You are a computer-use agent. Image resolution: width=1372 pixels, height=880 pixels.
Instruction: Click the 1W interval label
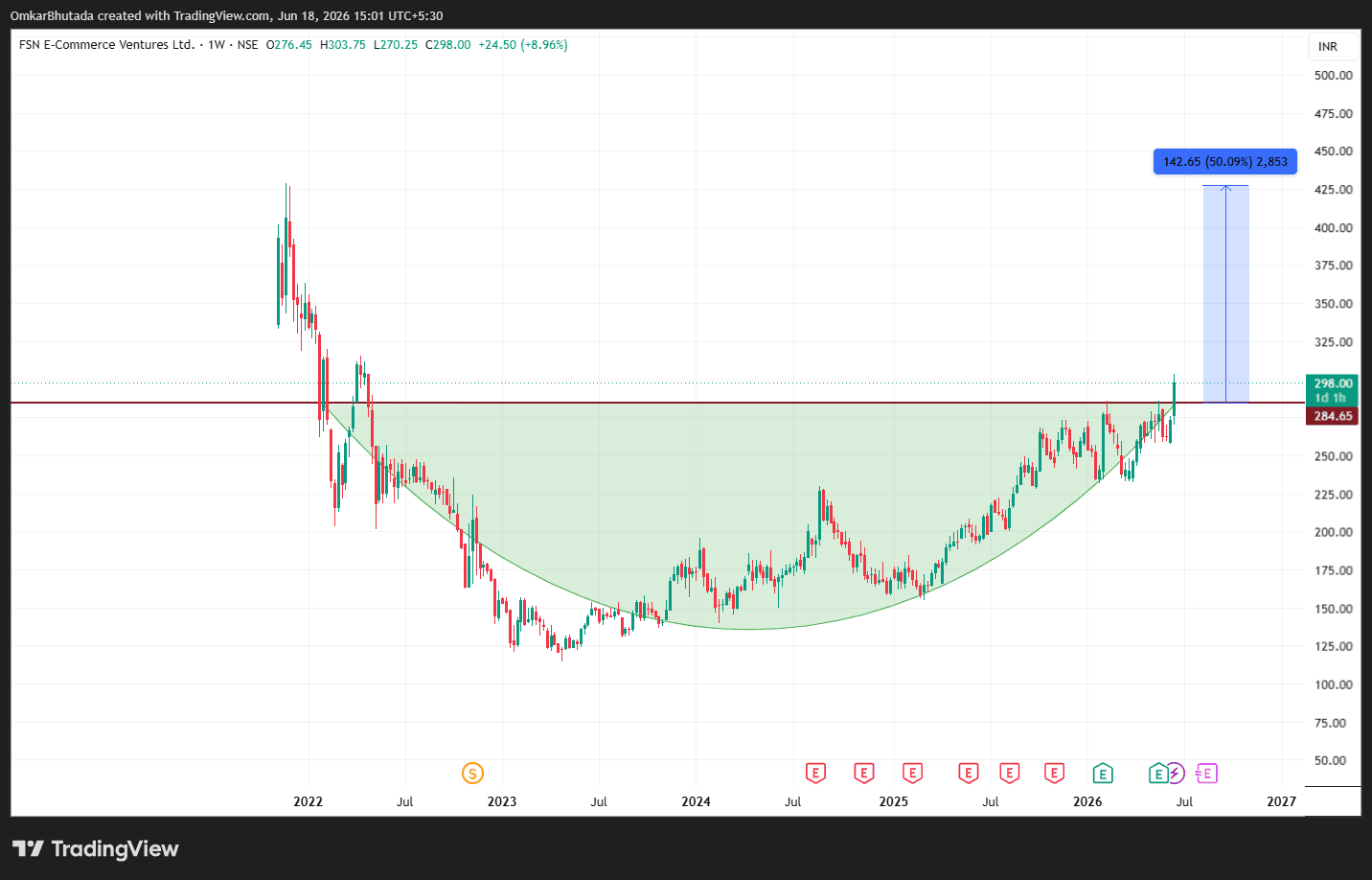[x=217, y=45]
